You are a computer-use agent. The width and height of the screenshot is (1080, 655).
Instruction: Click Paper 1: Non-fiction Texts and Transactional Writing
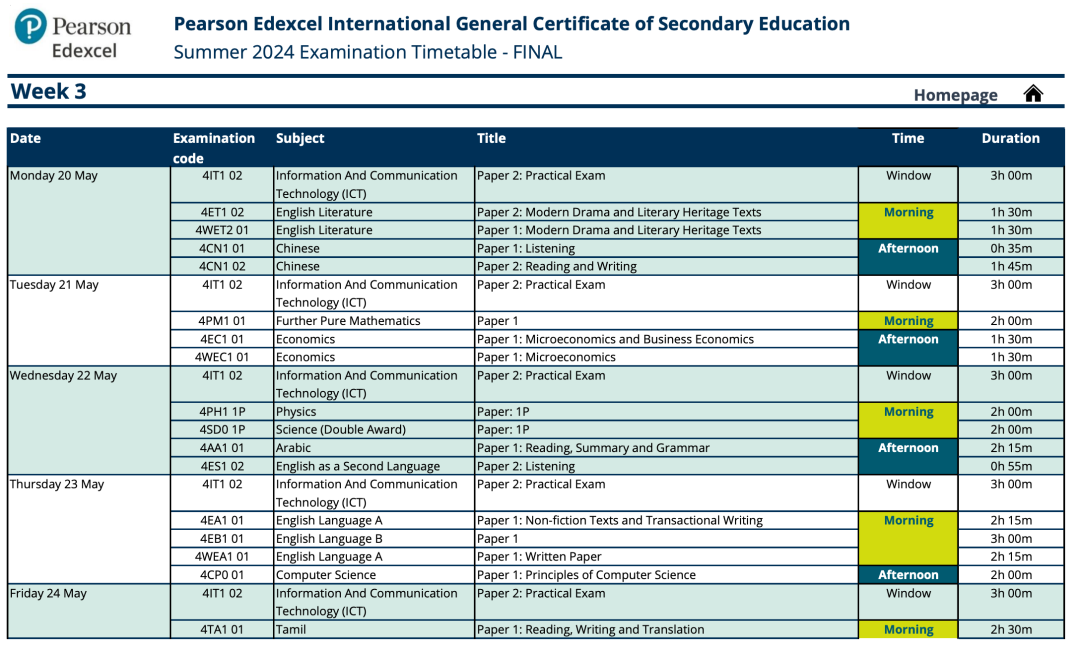click(620, 521)
